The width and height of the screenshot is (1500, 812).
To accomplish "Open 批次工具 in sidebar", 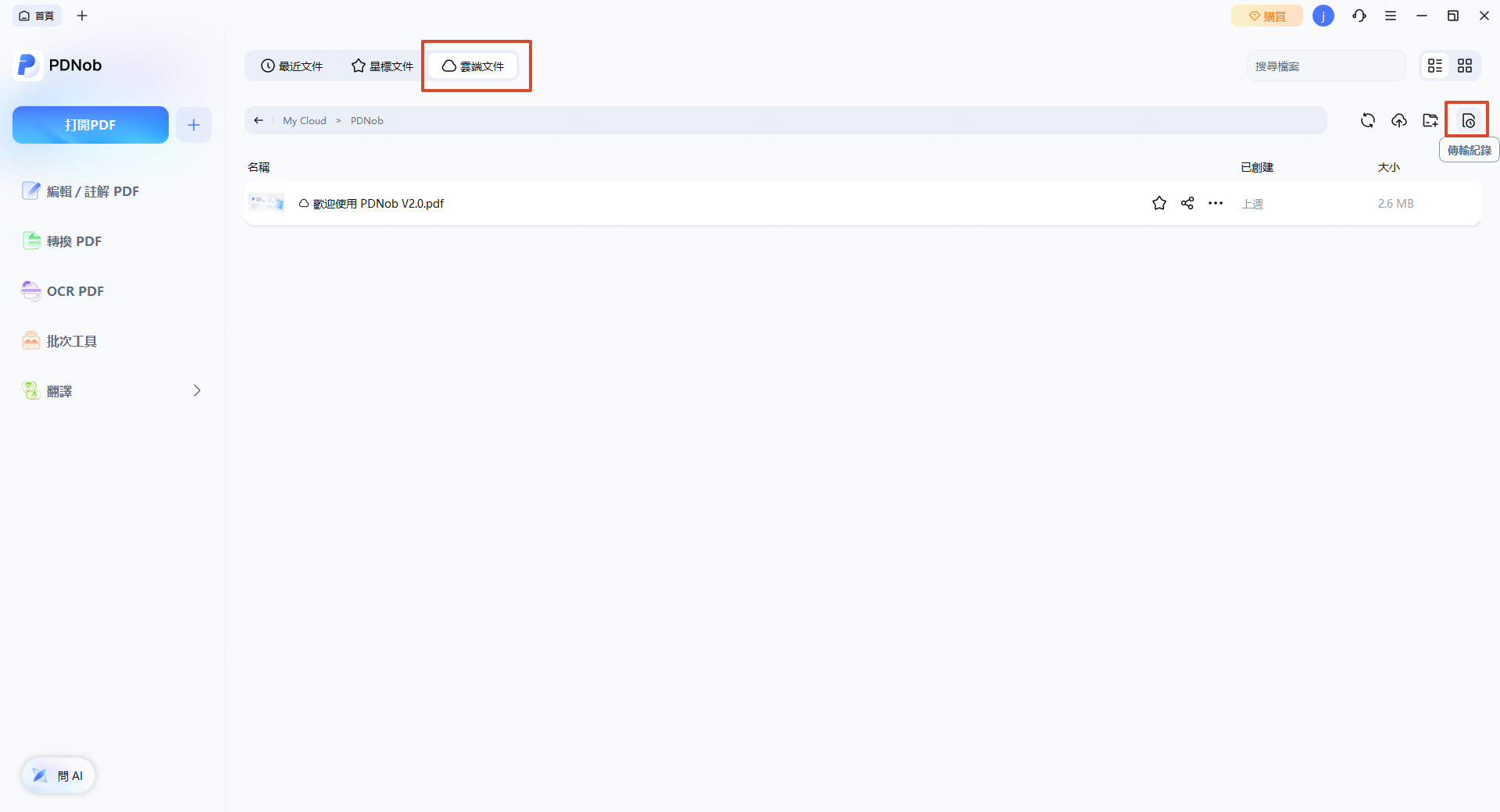I will click(59, 341).
